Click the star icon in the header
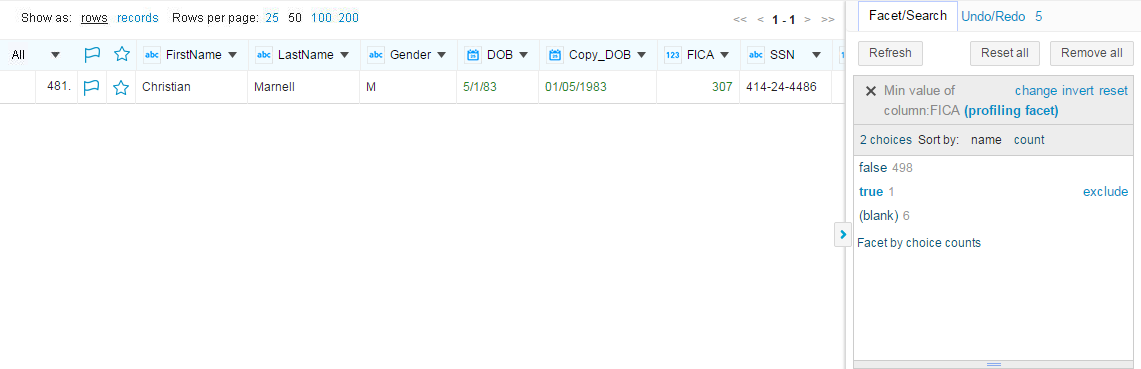The width and height of the screenshot is (1141, 369). pyautogui.click(x=121, y=55)
